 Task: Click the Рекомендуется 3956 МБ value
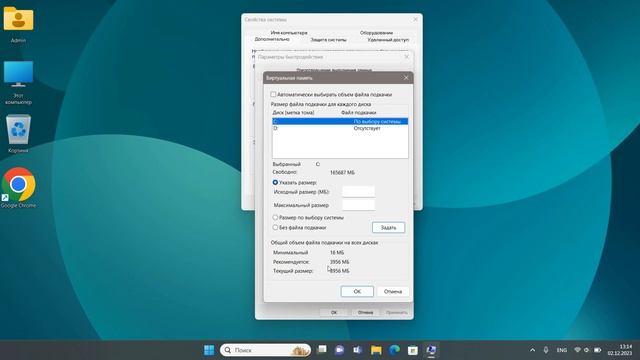click(x=339, y=262)
